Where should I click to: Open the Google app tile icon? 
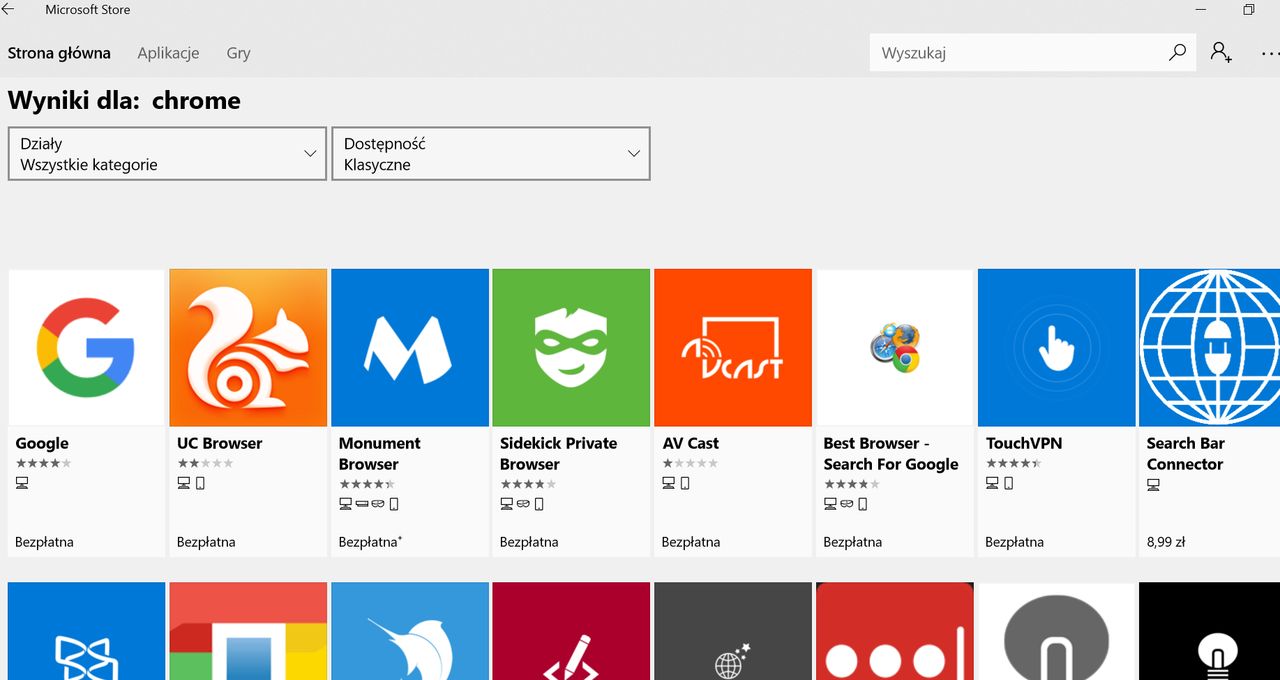(x=86, y=348)
